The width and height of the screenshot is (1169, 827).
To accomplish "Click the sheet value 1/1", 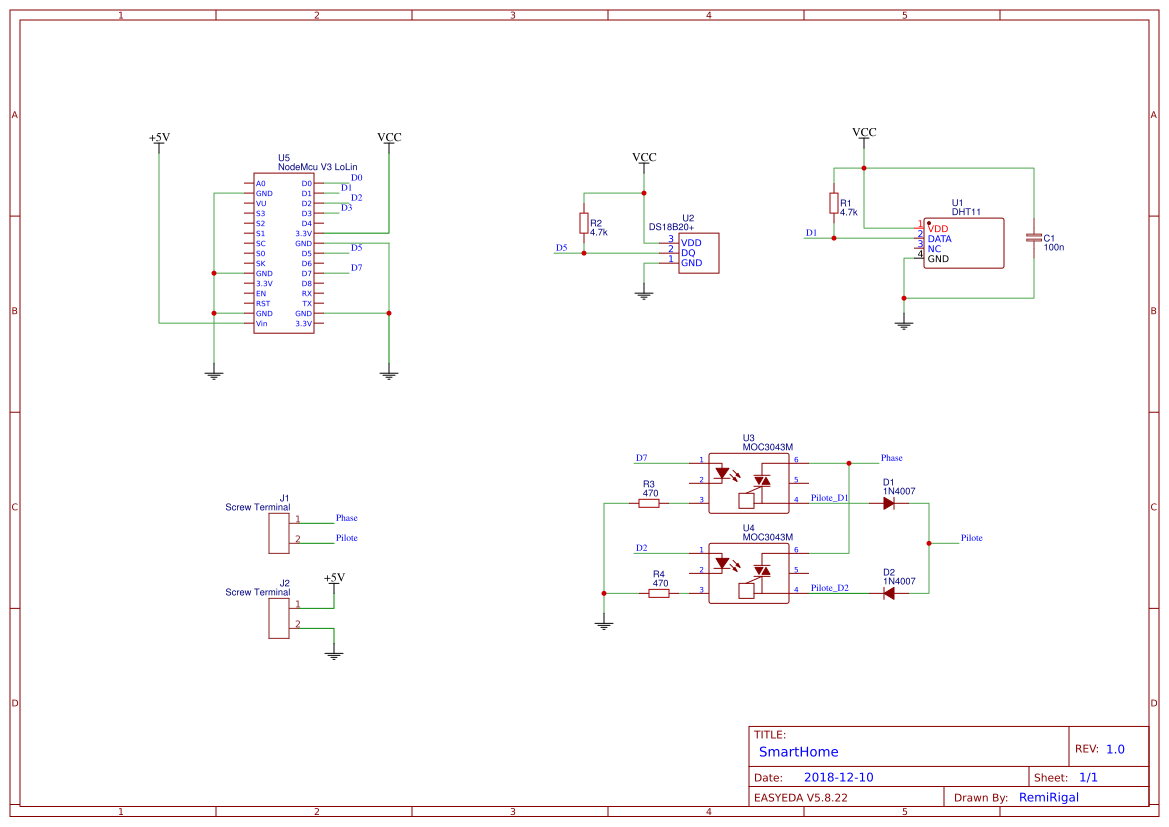I will [x=1088, y=777].
